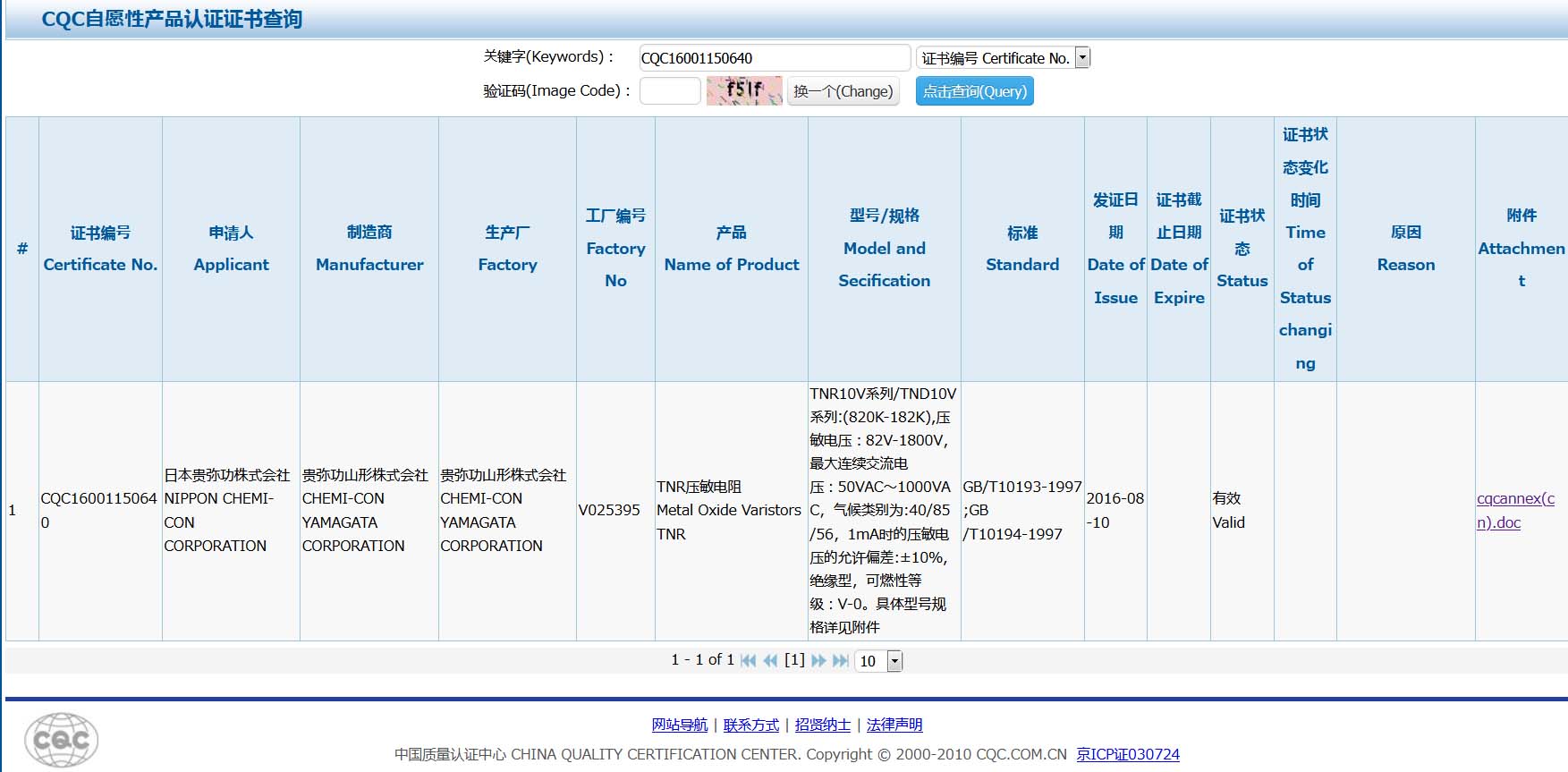This screenshot has height=772, width=1568.
Task: Select the TNR10V model specification cell
Action: click(x=885, y=511)
